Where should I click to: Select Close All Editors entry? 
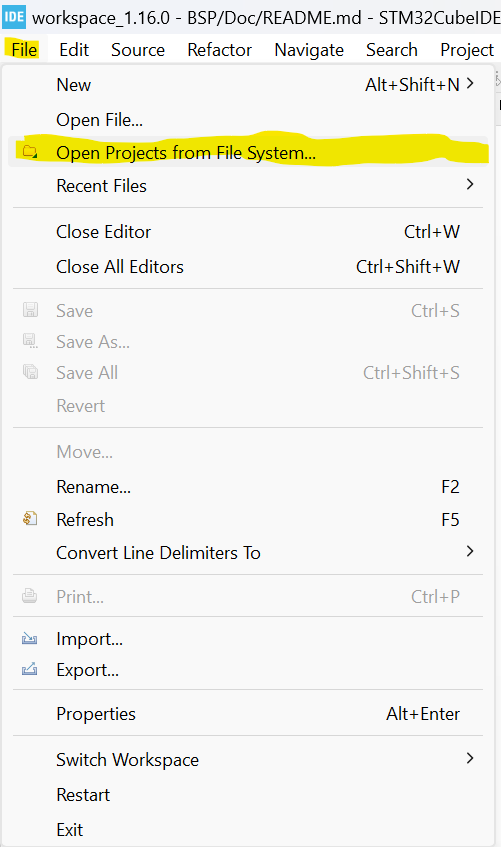click(248, 266)
